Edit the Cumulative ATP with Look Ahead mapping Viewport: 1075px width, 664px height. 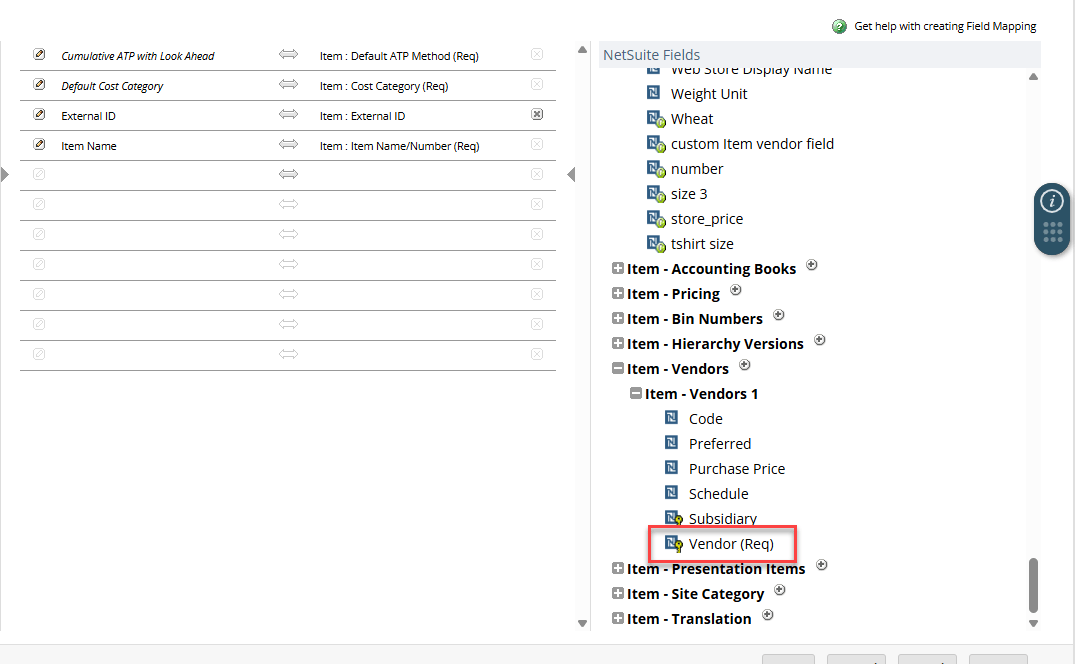pyautogui.click(x=39, y=54)
